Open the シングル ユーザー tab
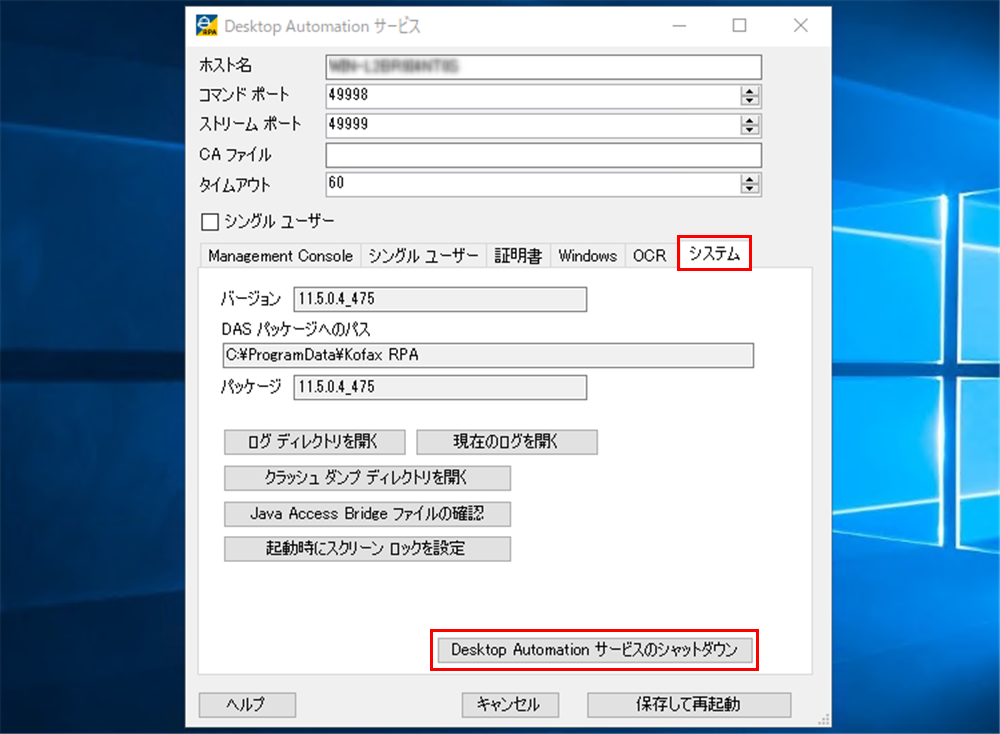Viewport: 1000px width, 734px height. (x=423, y=256)
